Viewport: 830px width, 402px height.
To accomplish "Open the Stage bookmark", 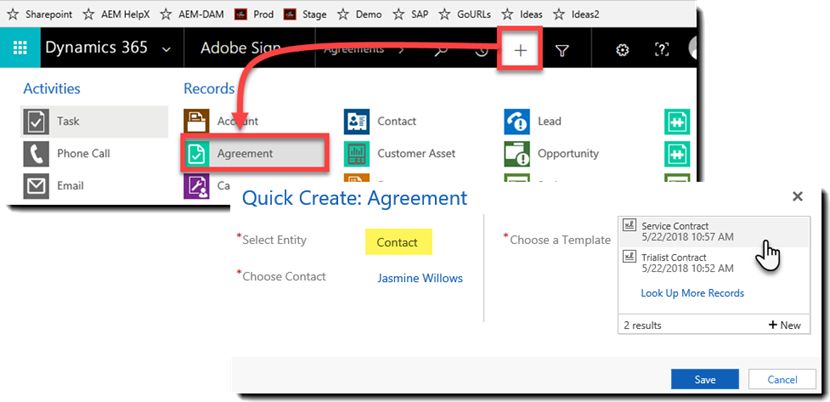I will [x=305, y=14].
